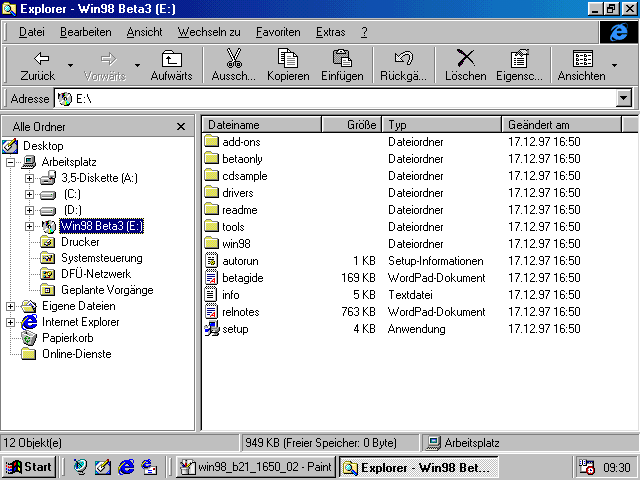Image resolution: width=640 pixels, height=480 pixels.
Task: Expand the Win98 Beta3 (E:) node
Action: 29,226
